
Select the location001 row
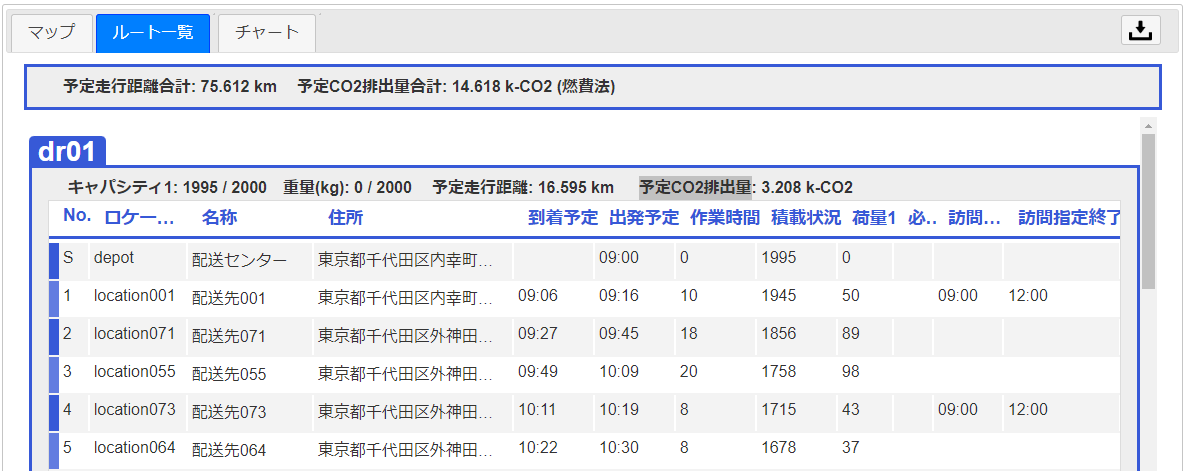134,296
